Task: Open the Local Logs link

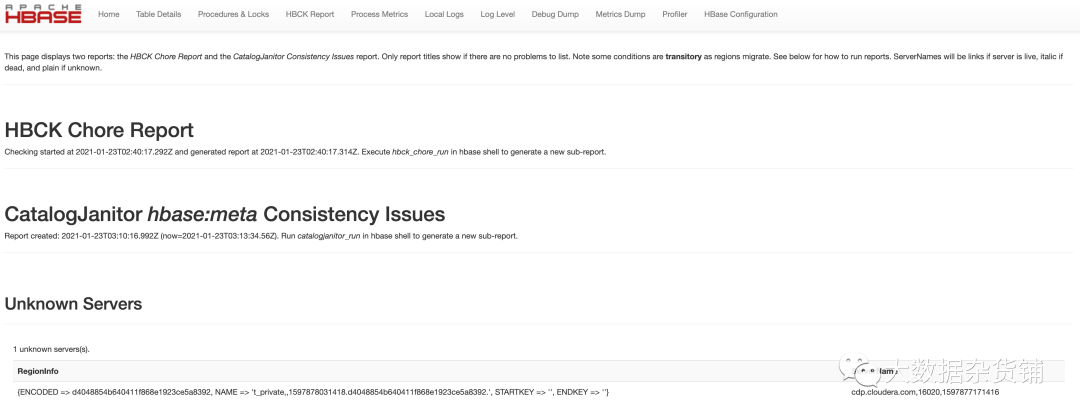Action: point(446,15)
